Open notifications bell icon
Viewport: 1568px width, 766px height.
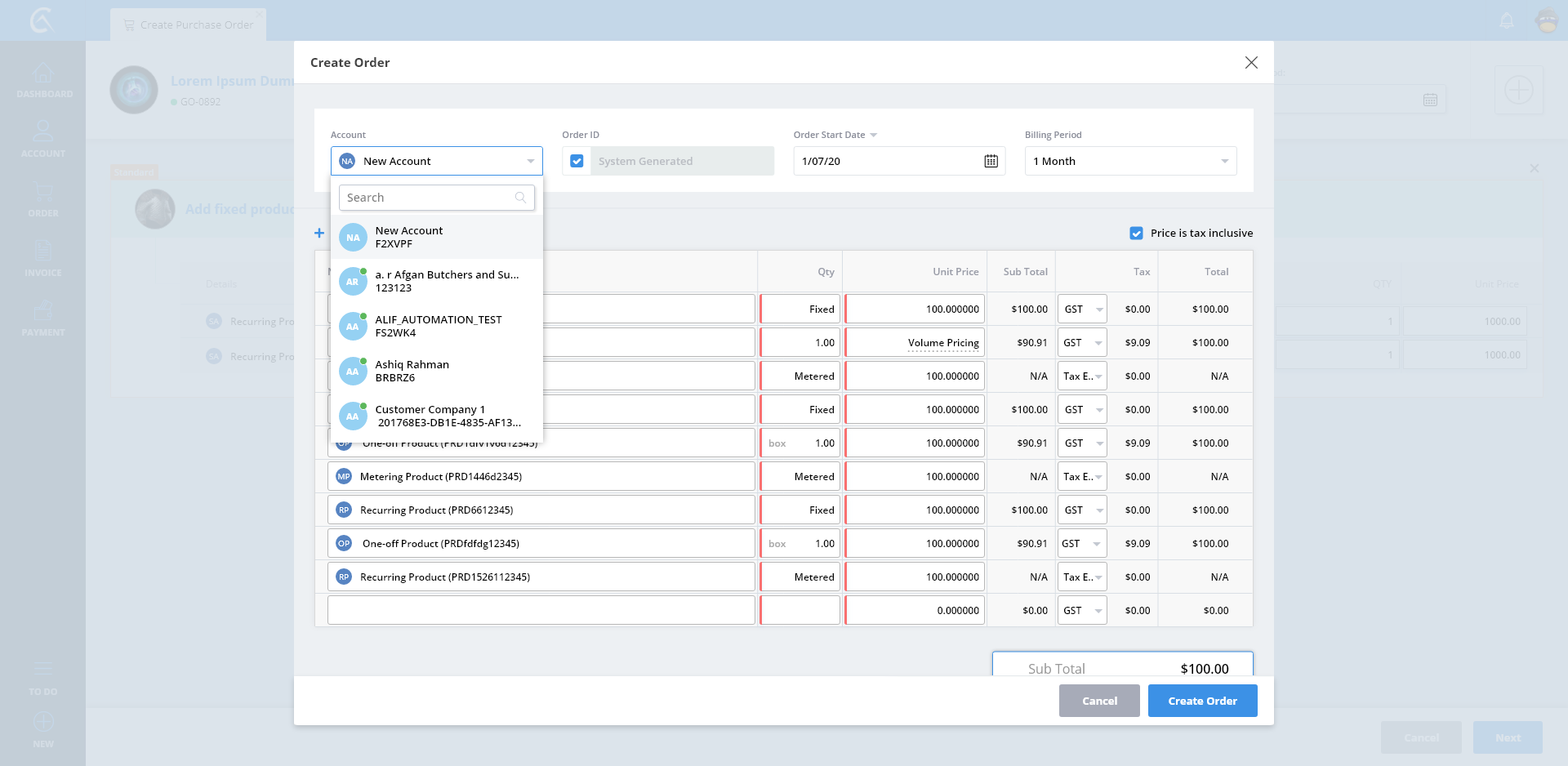pyautogui.click(x=1507, y=21)
